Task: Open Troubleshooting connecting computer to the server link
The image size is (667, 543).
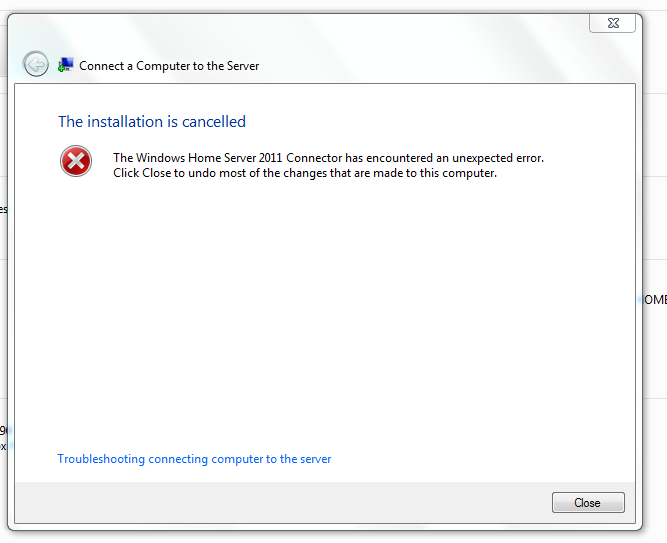Action: tap(194, 459)
